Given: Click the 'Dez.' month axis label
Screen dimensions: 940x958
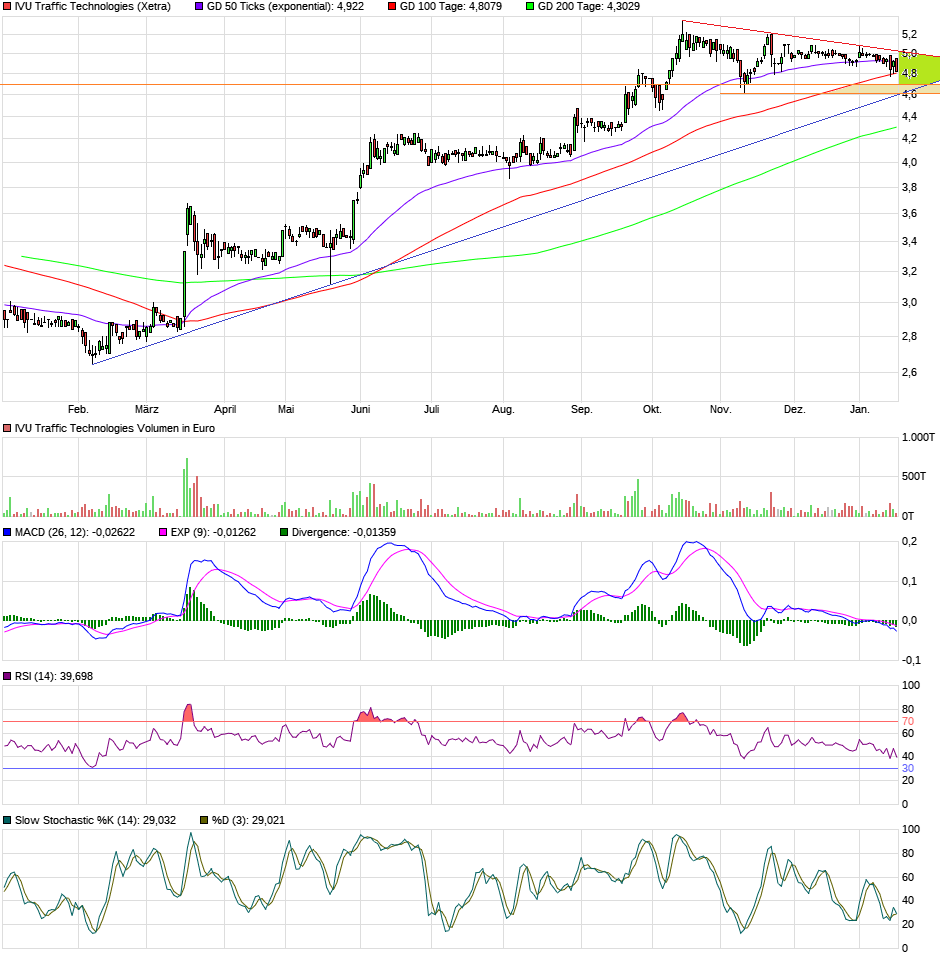Looking at the screenshot, I should pos(795,409).
